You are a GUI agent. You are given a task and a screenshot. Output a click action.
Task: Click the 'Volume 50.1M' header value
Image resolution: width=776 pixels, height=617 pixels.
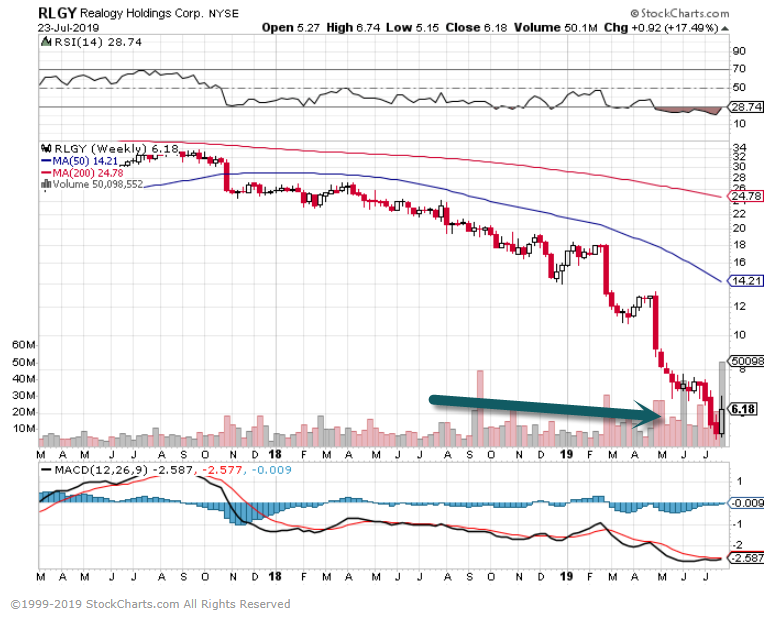click(555, 28)
